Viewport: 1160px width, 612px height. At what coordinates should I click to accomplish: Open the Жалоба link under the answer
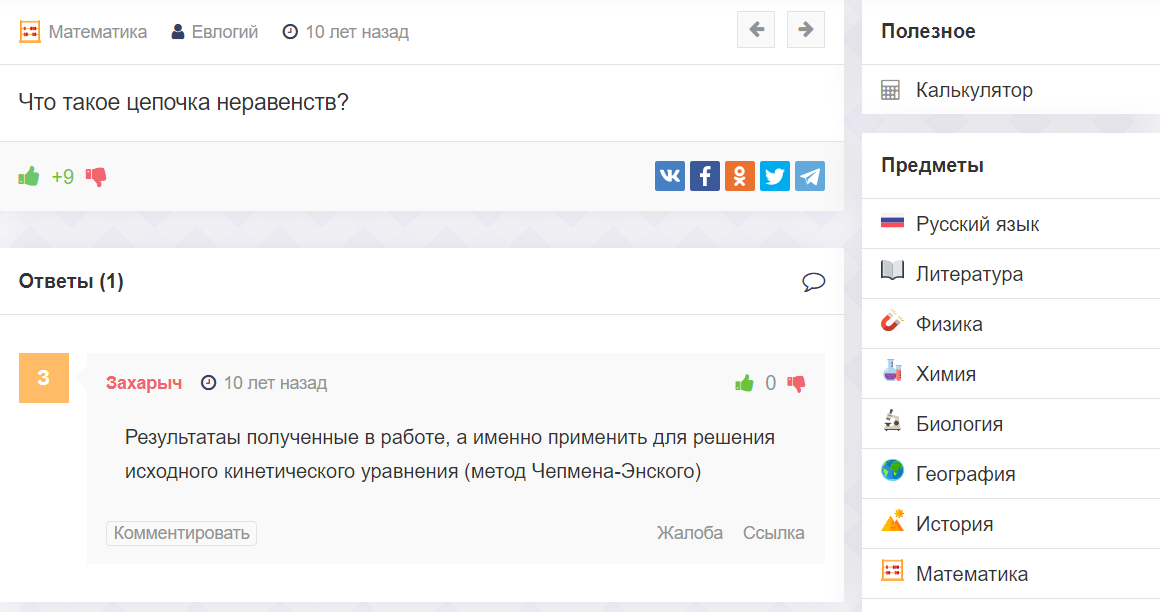point(689,533)
